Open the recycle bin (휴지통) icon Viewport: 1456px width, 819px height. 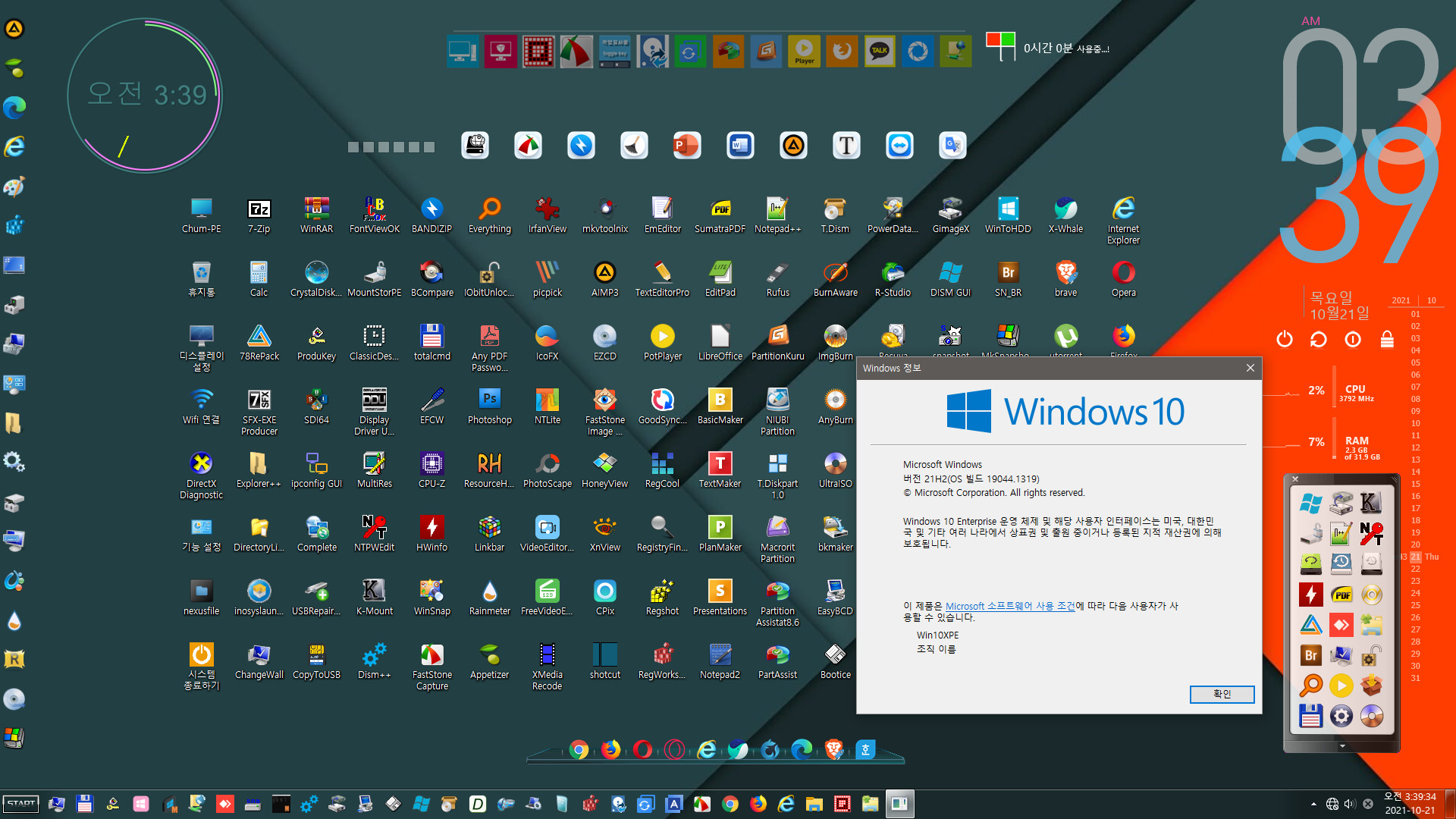point(201,279)
